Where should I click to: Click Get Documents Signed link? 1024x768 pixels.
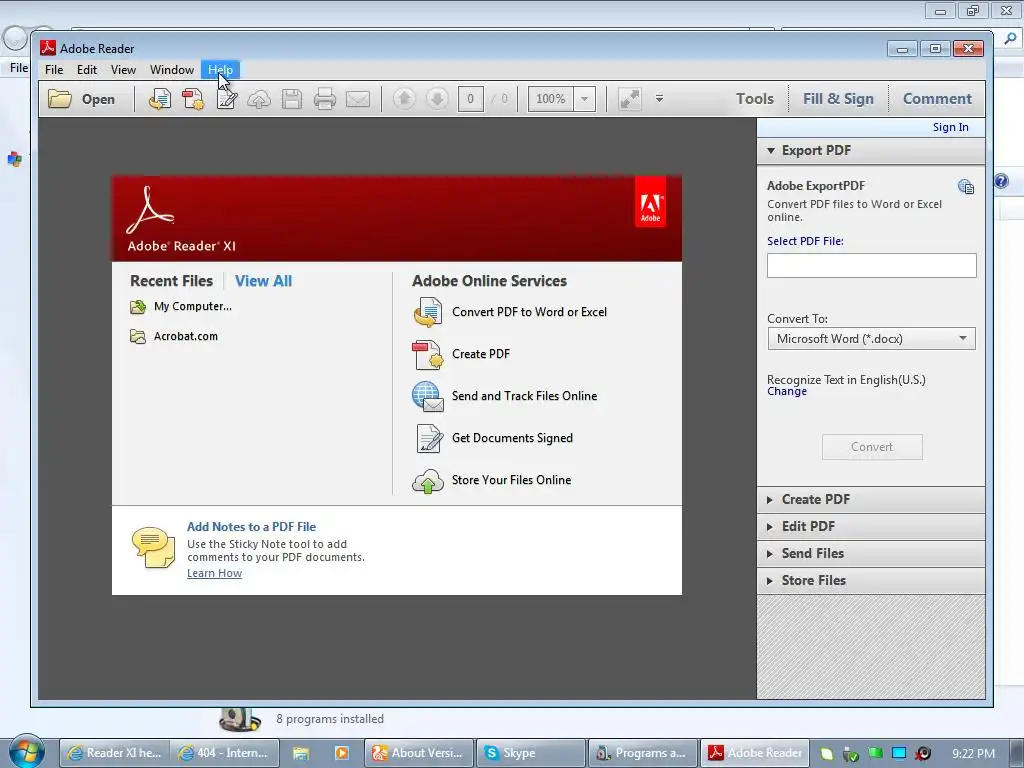(x=513, y=438)
